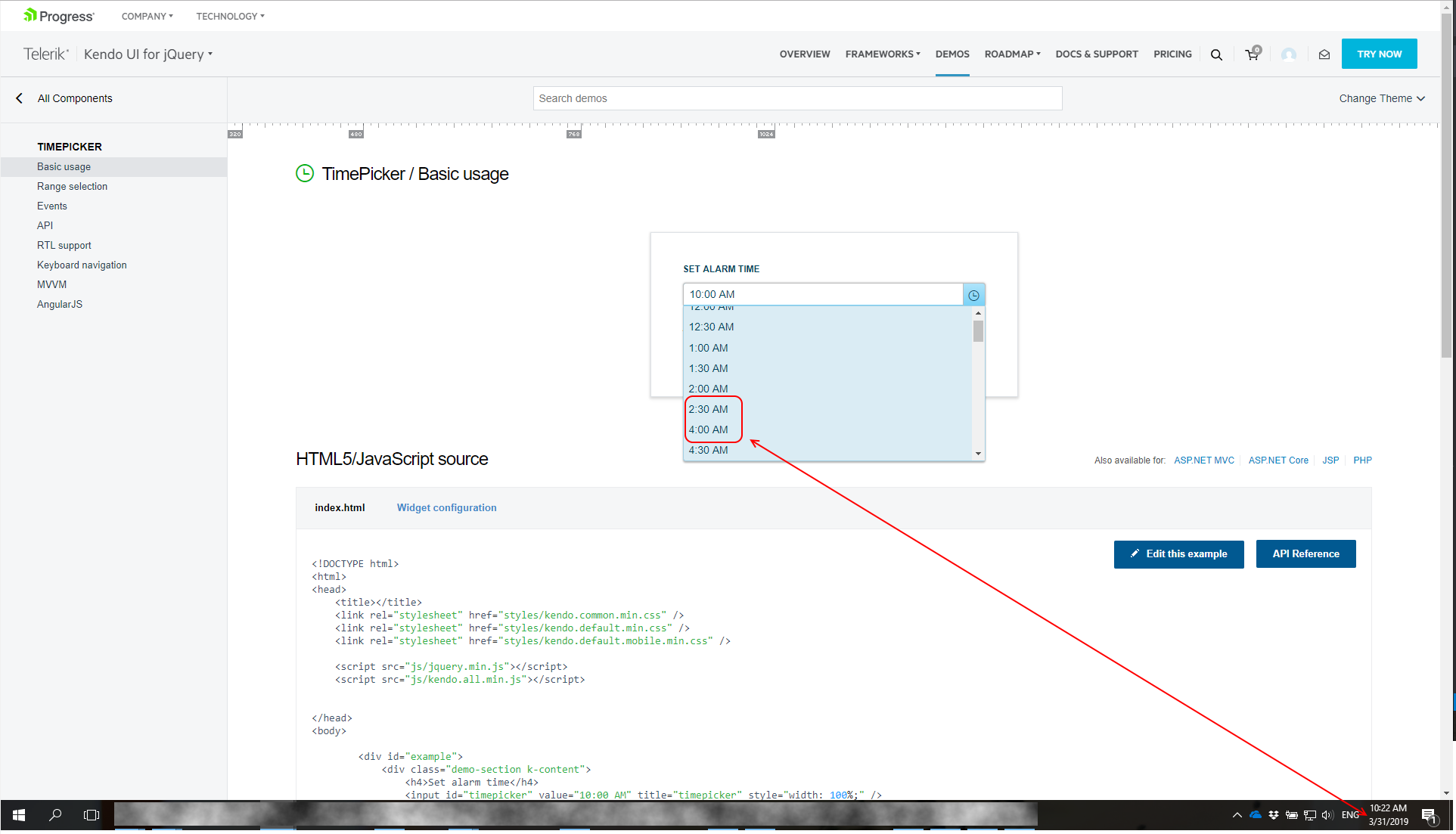
Task: Select 2:00 AM in the time list
Action: (x=827, y=389)
